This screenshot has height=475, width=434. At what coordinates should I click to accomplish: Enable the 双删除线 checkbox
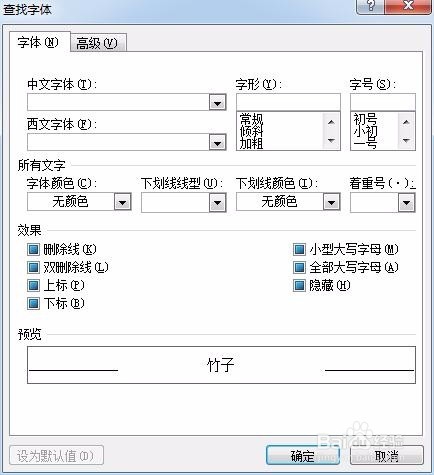tap(33, 267)
